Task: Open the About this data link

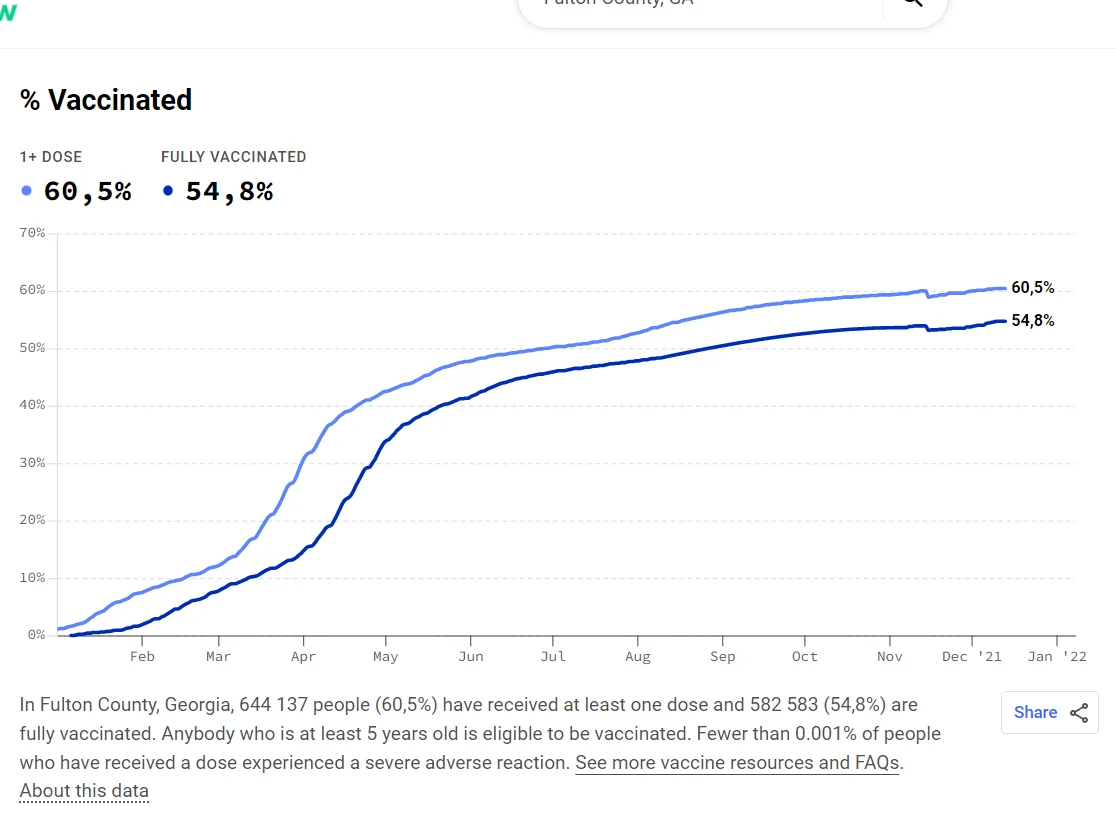Action: pyautogui.click(x=84, y=791)
